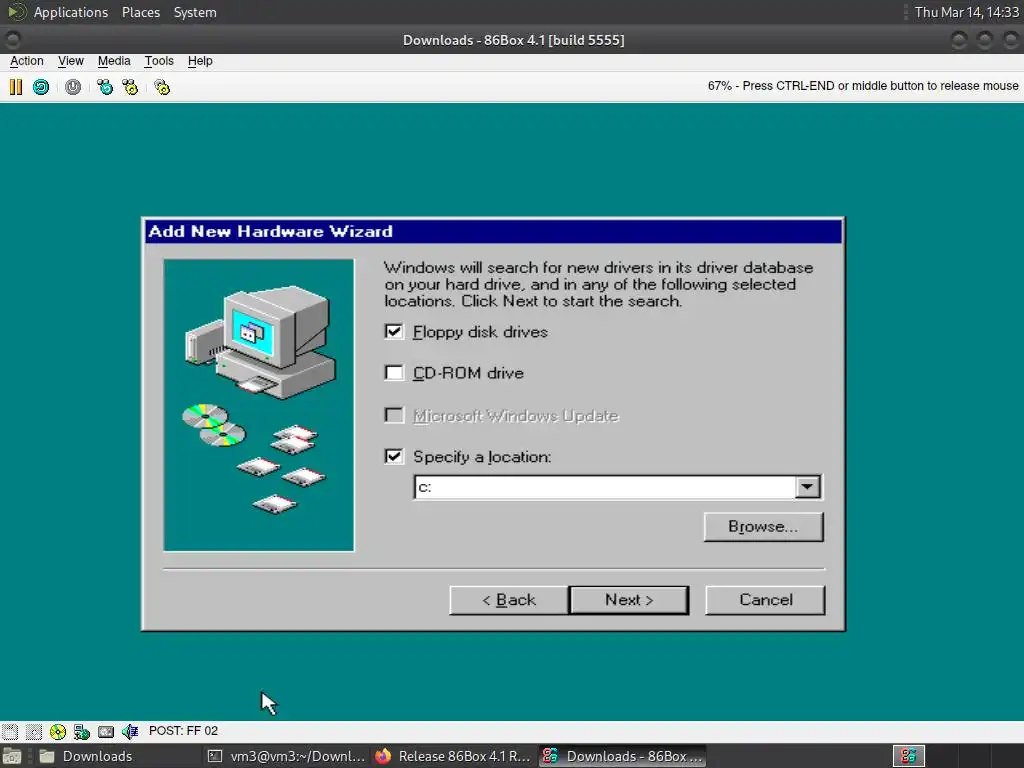Switch to the vm3 terminal taskbar window
Screen dimensions: 1024x768
click(x=286, y=756)
